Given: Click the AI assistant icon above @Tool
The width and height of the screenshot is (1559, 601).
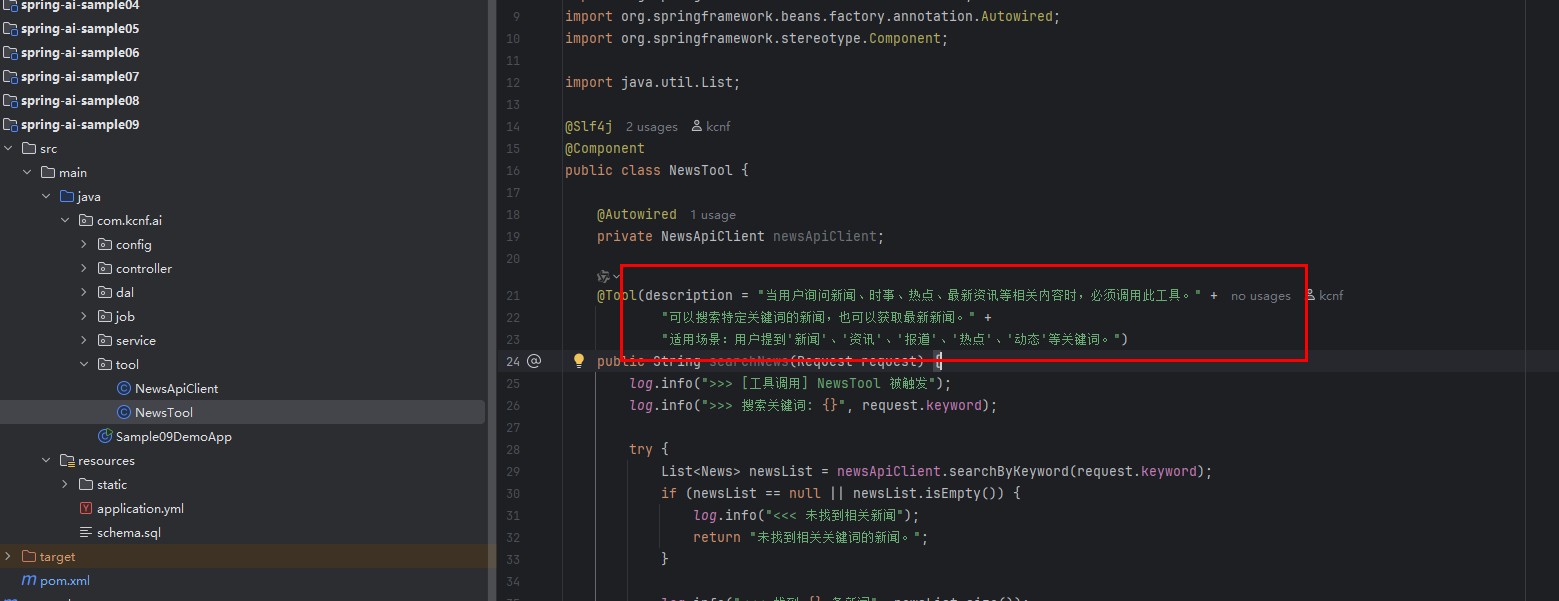Looking at the screenshot, I should click(603, 276).
